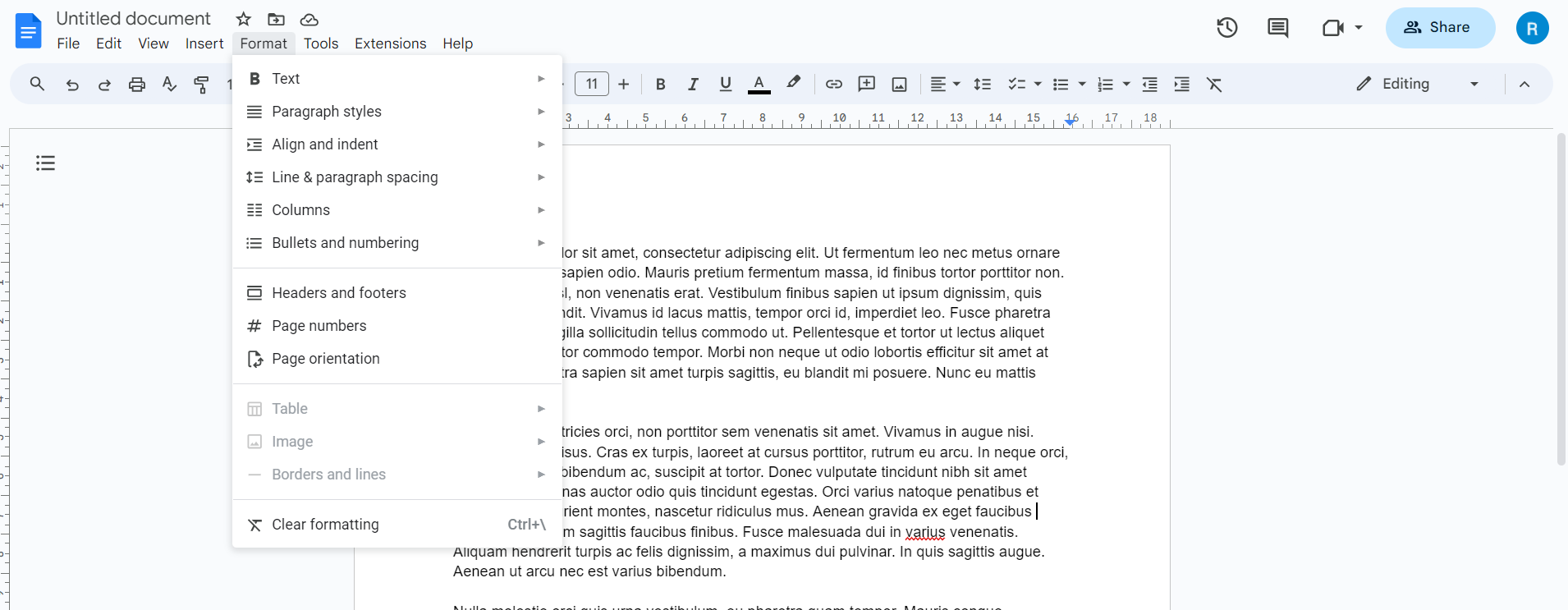Open the search the menus magnifier
Screen dimensions: 1568x610
pyautogui.click(x=37, y=84)
